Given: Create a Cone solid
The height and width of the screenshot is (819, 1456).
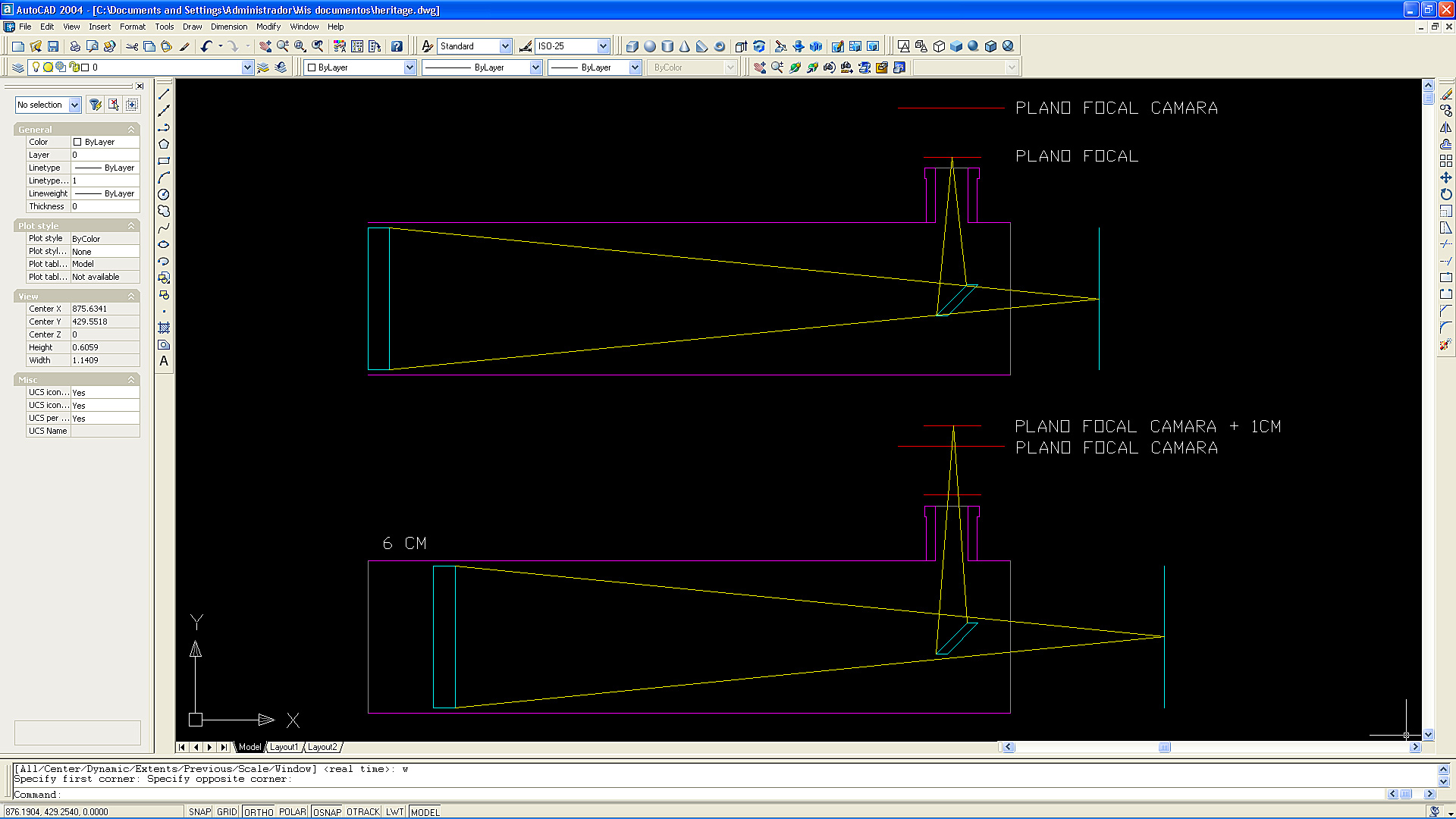Looking at the screenshot, I should [x=685, y=46].
